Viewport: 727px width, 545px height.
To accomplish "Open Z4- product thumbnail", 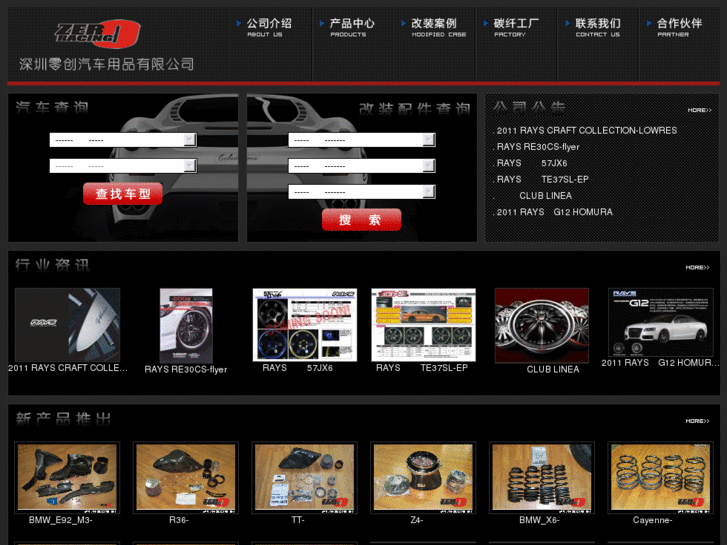I will [423, 477].
